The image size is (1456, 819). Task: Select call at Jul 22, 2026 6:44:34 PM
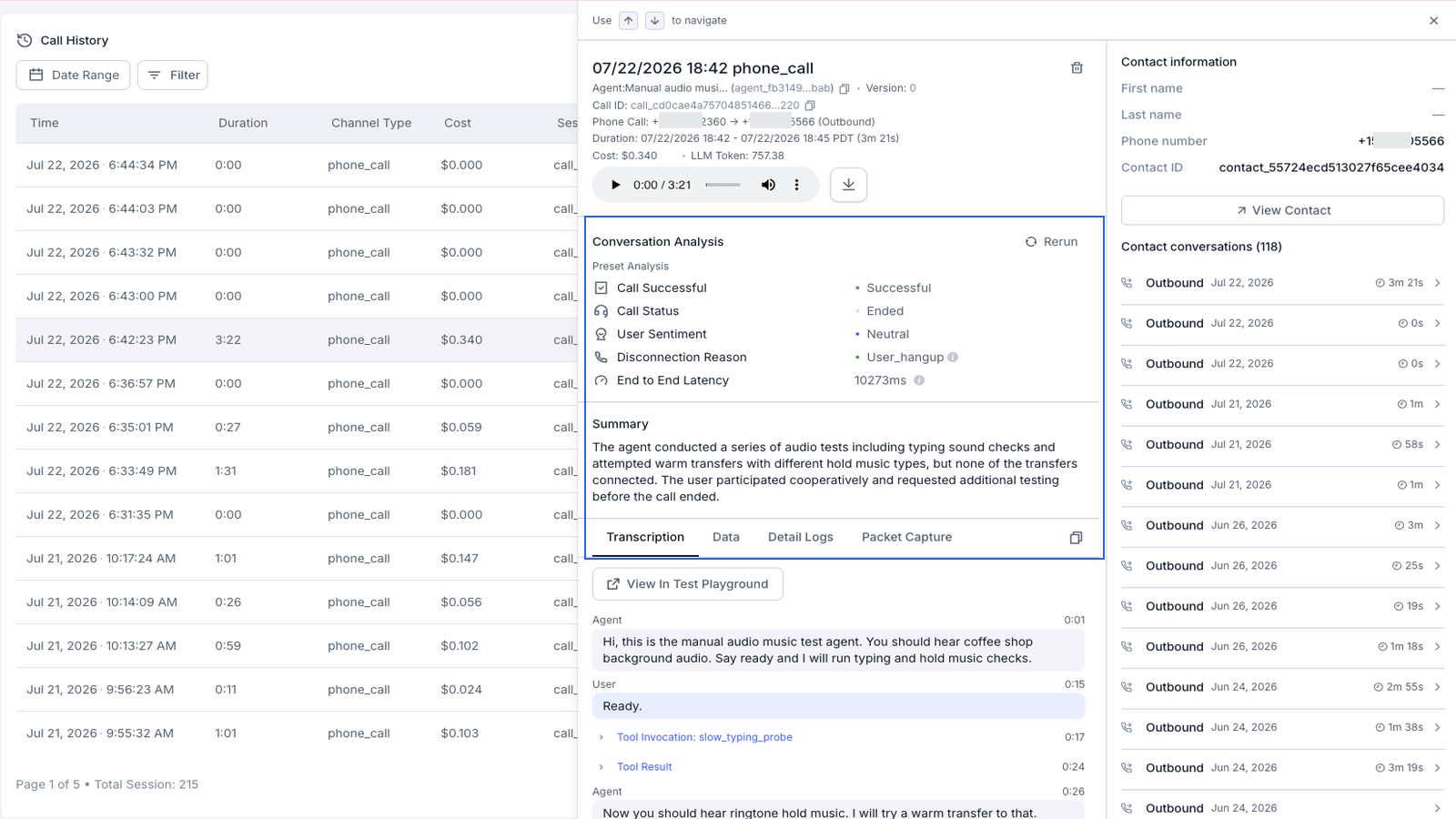click(297, 165)
